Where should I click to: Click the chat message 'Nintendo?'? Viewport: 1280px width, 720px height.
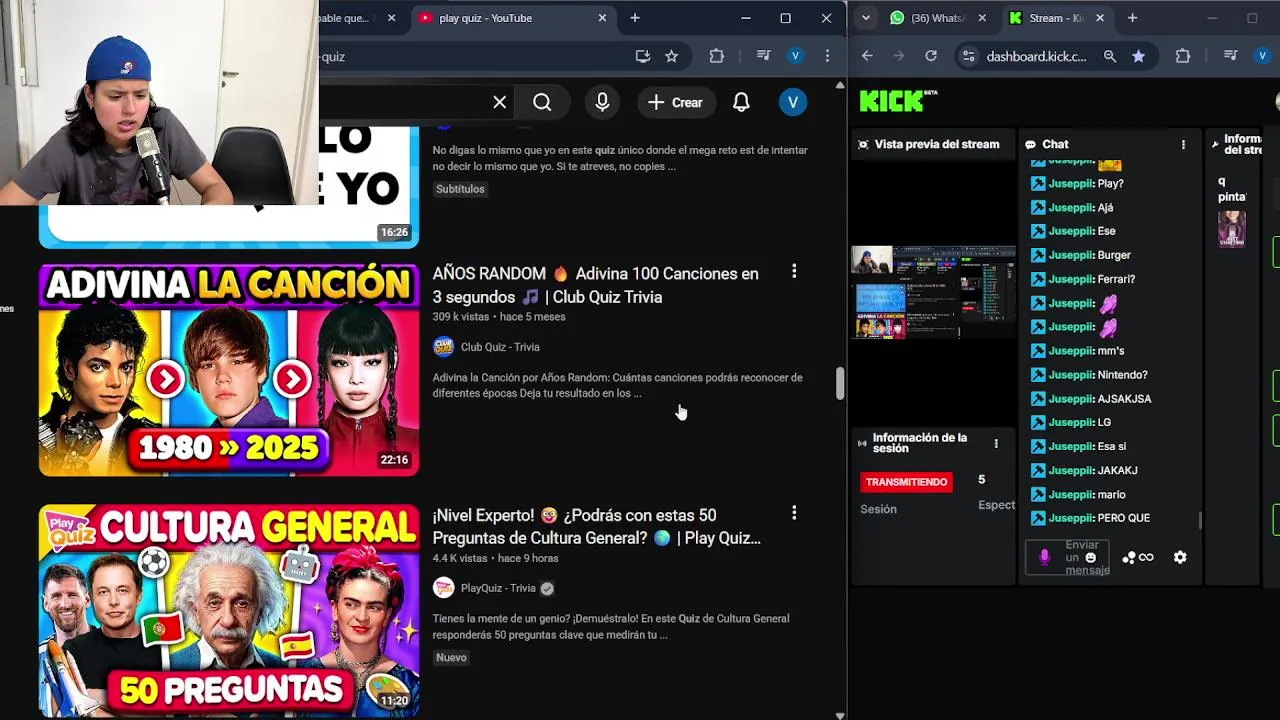click(1122, 375)
